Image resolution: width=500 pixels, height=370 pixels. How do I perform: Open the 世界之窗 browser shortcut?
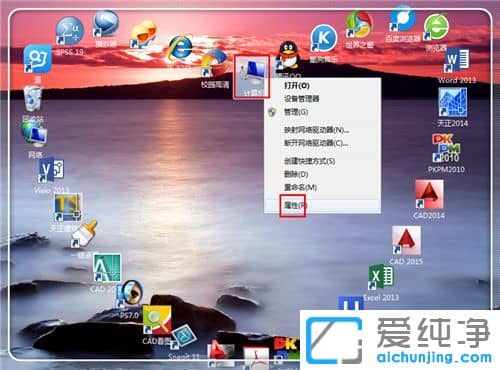pyautogui.click(x=359, y=25)
